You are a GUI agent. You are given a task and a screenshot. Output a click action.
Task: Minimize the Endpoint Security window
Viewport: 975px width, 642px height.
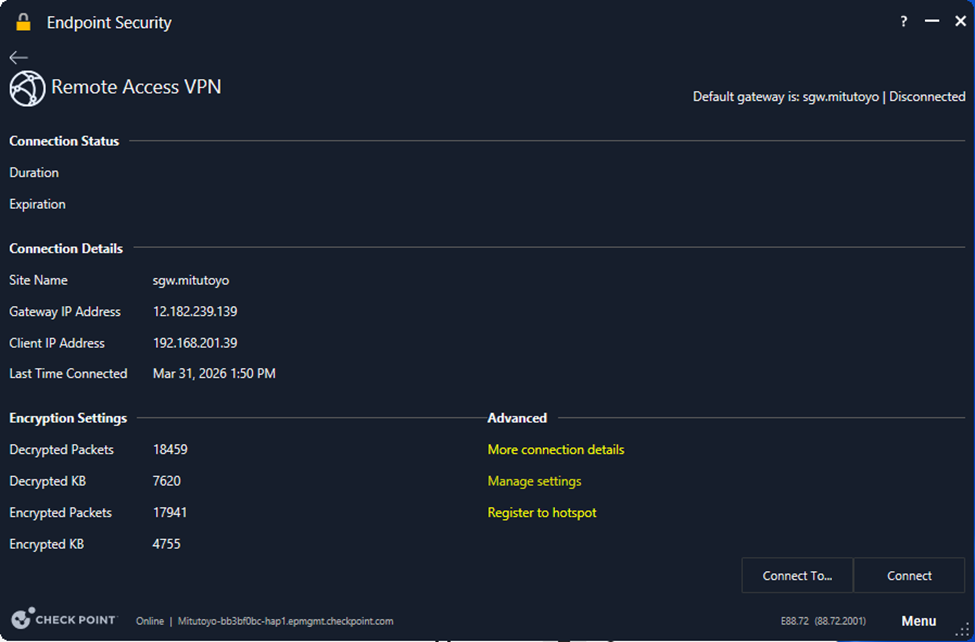[x=932, y=22]
